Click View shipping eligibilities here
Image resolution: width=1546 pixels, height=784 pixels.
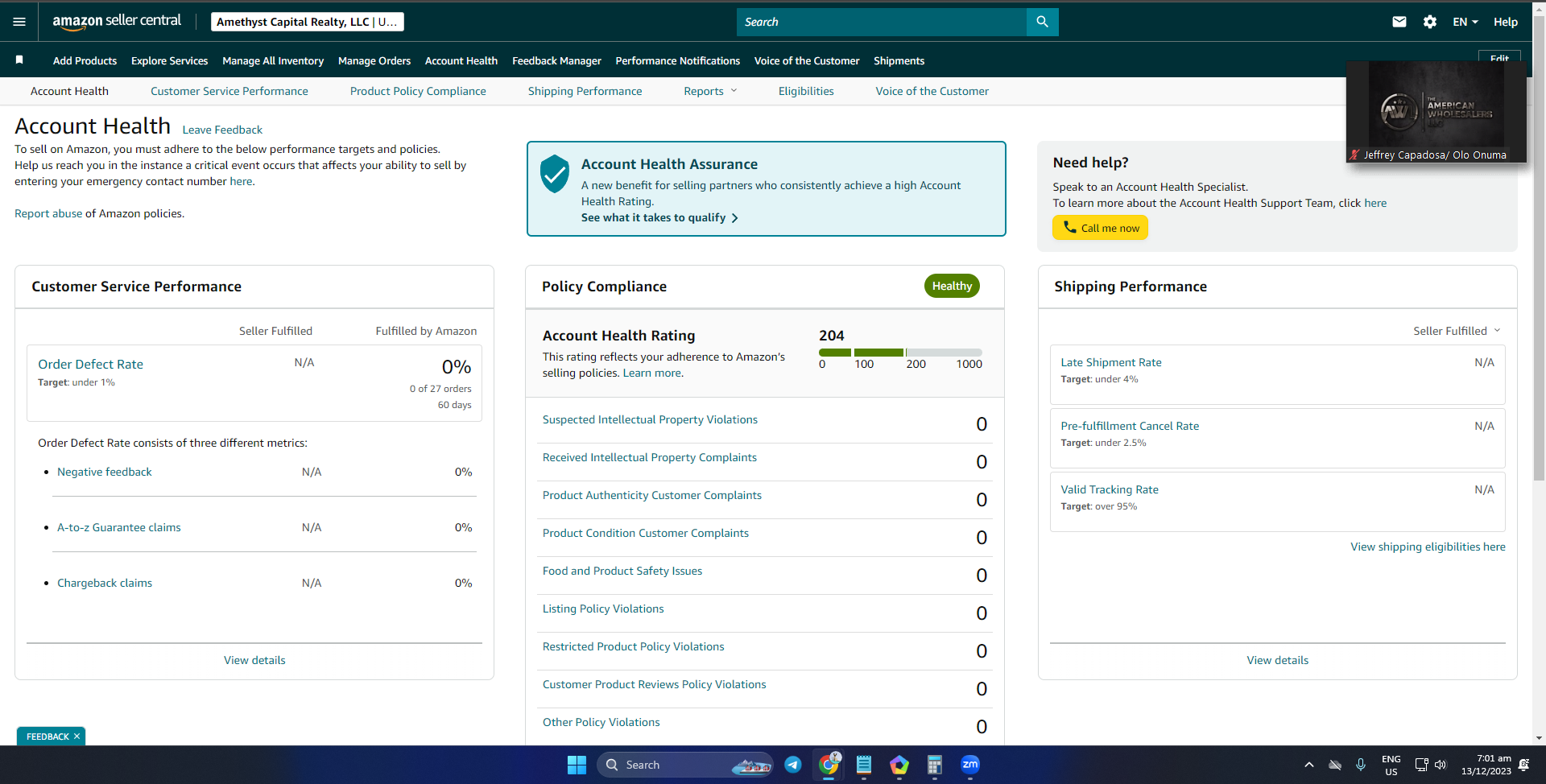click(1428, 547)
